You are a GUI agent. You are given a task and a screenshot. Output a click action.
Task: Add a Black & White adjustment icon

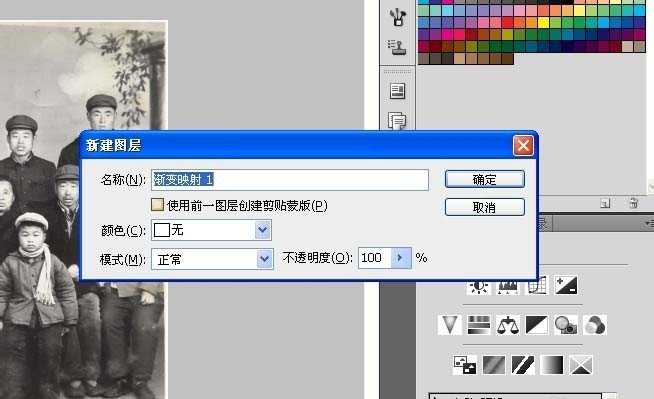tap(537, 324)
